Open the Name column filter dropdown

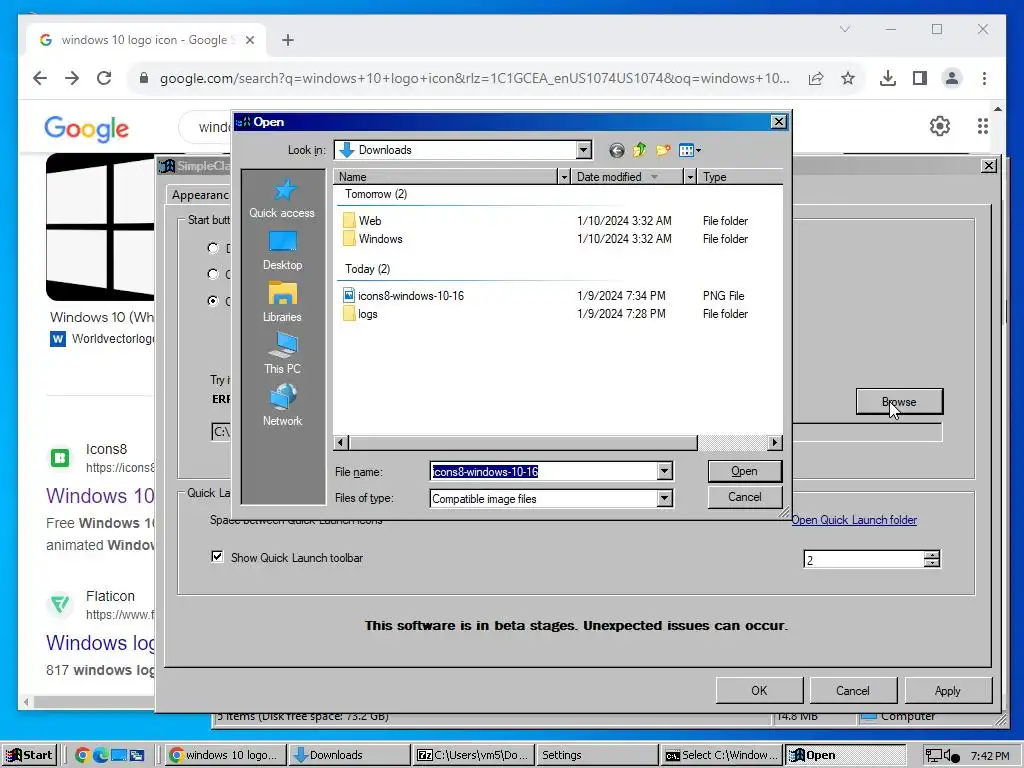tap(564, 177)
